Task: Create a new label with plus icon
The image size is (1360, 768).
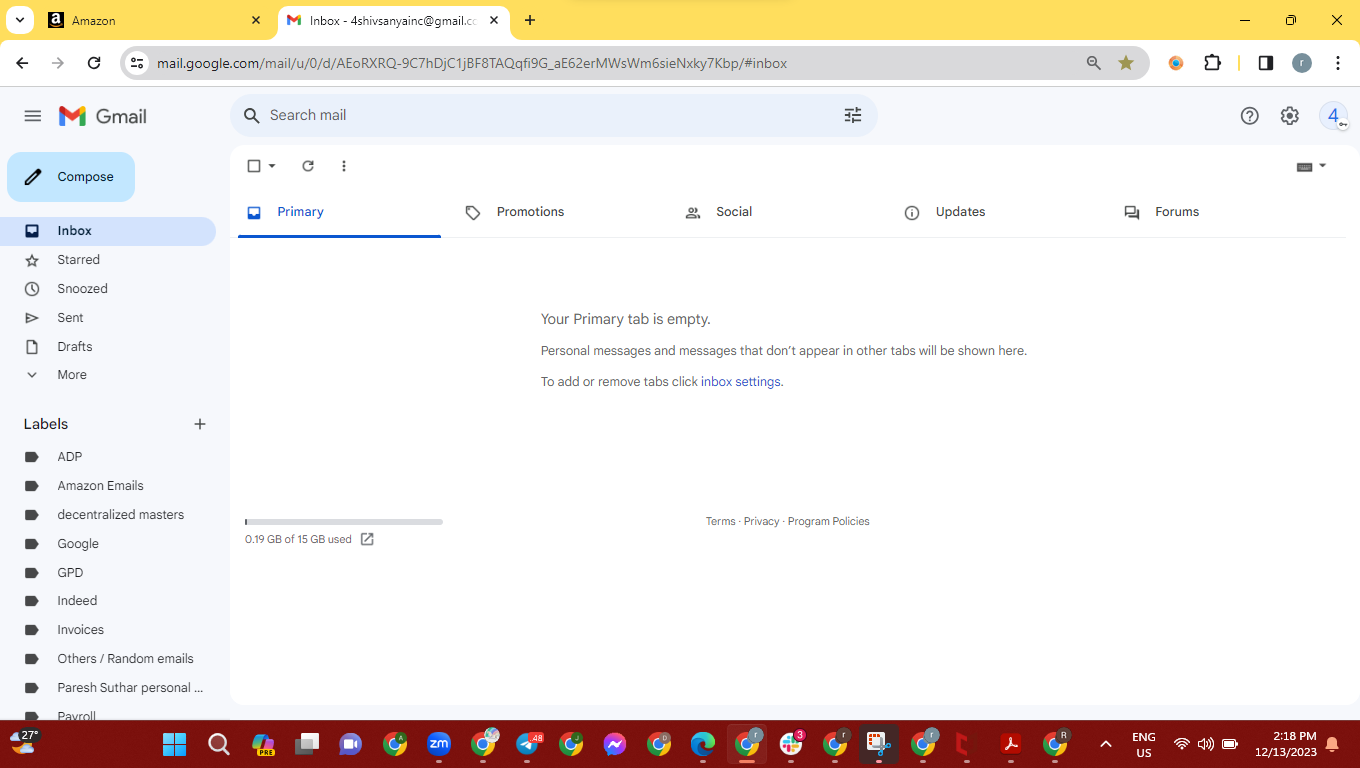Action: (x=200, y=424)
